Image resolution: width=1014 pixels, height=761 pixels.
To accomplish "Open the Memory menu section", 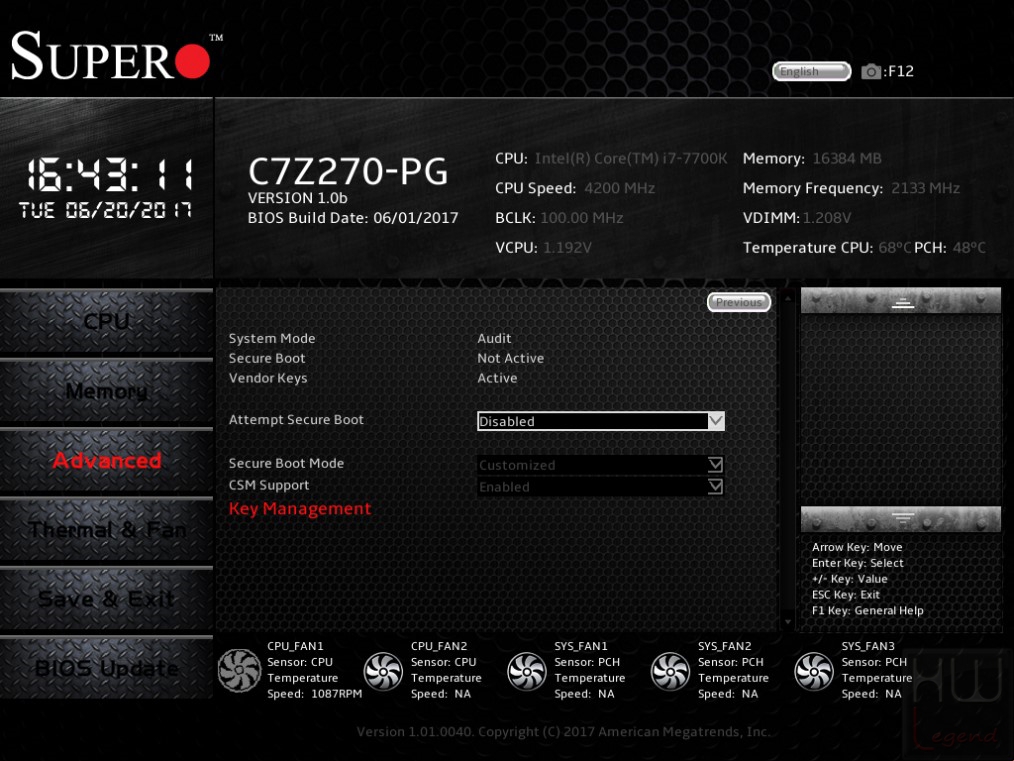I will click(x=107, y=391).
